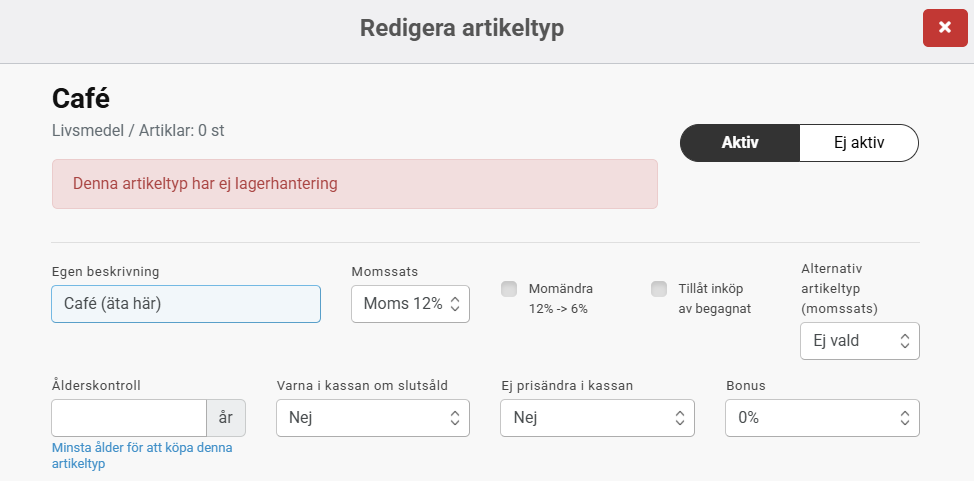Click the Tillåt inköp av begagnat label

click(714, 298)
